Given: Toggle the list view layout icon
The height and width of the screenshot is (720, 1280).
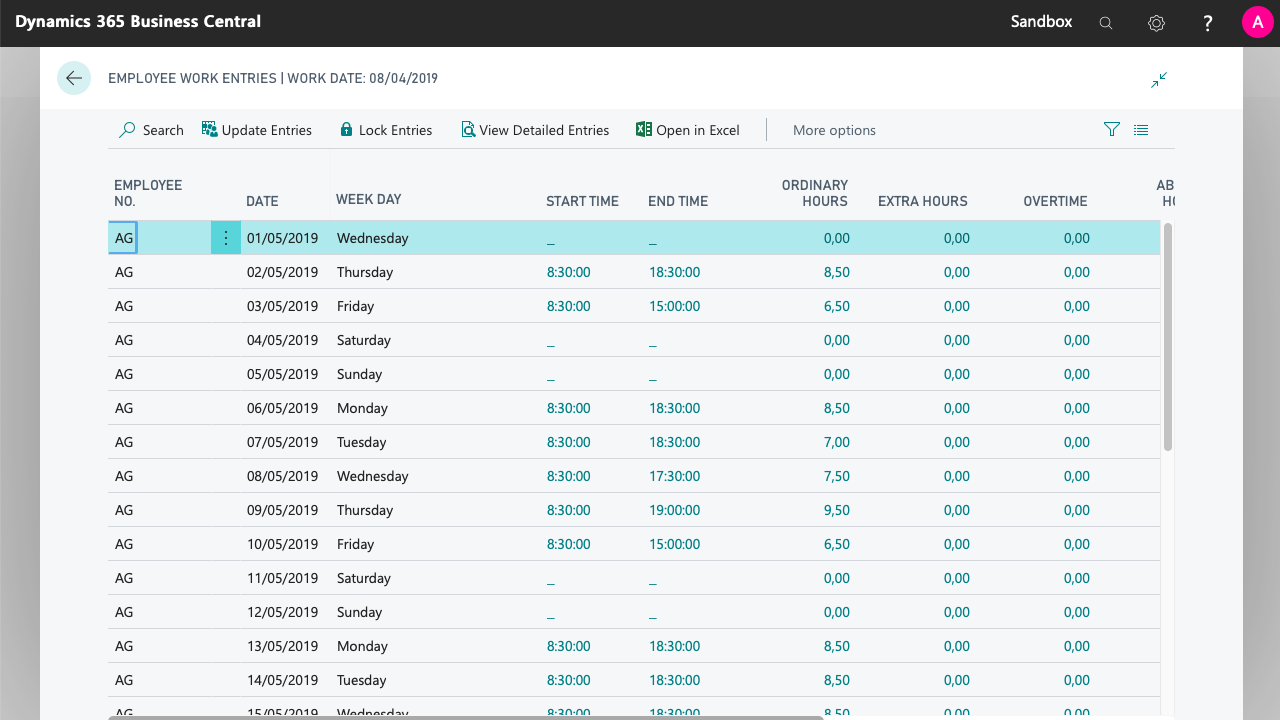Looking at the screenshot, I should [x=1141, y=130].
